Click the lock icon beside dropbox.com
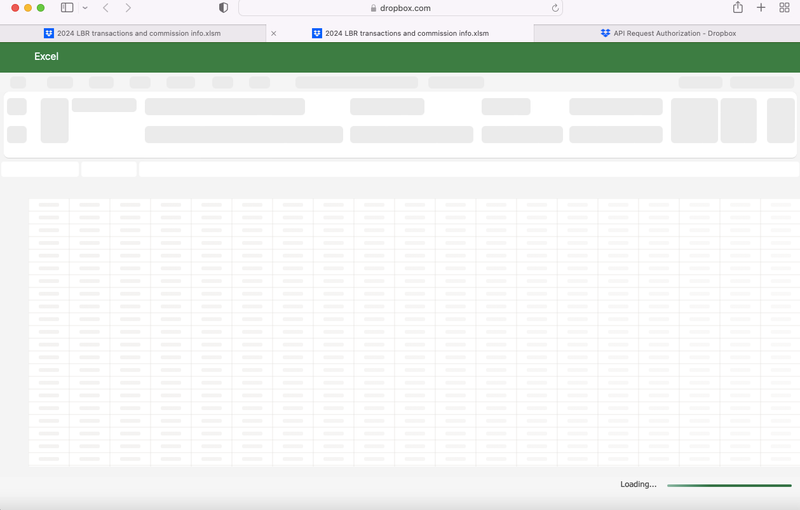This screenshot has width=800, height=510. [373, 8]
